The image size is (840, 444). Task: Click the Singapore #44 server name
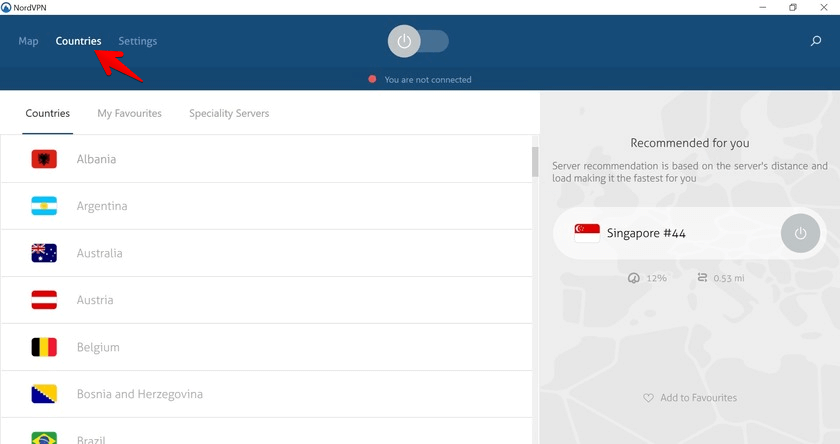click(646, 234)
